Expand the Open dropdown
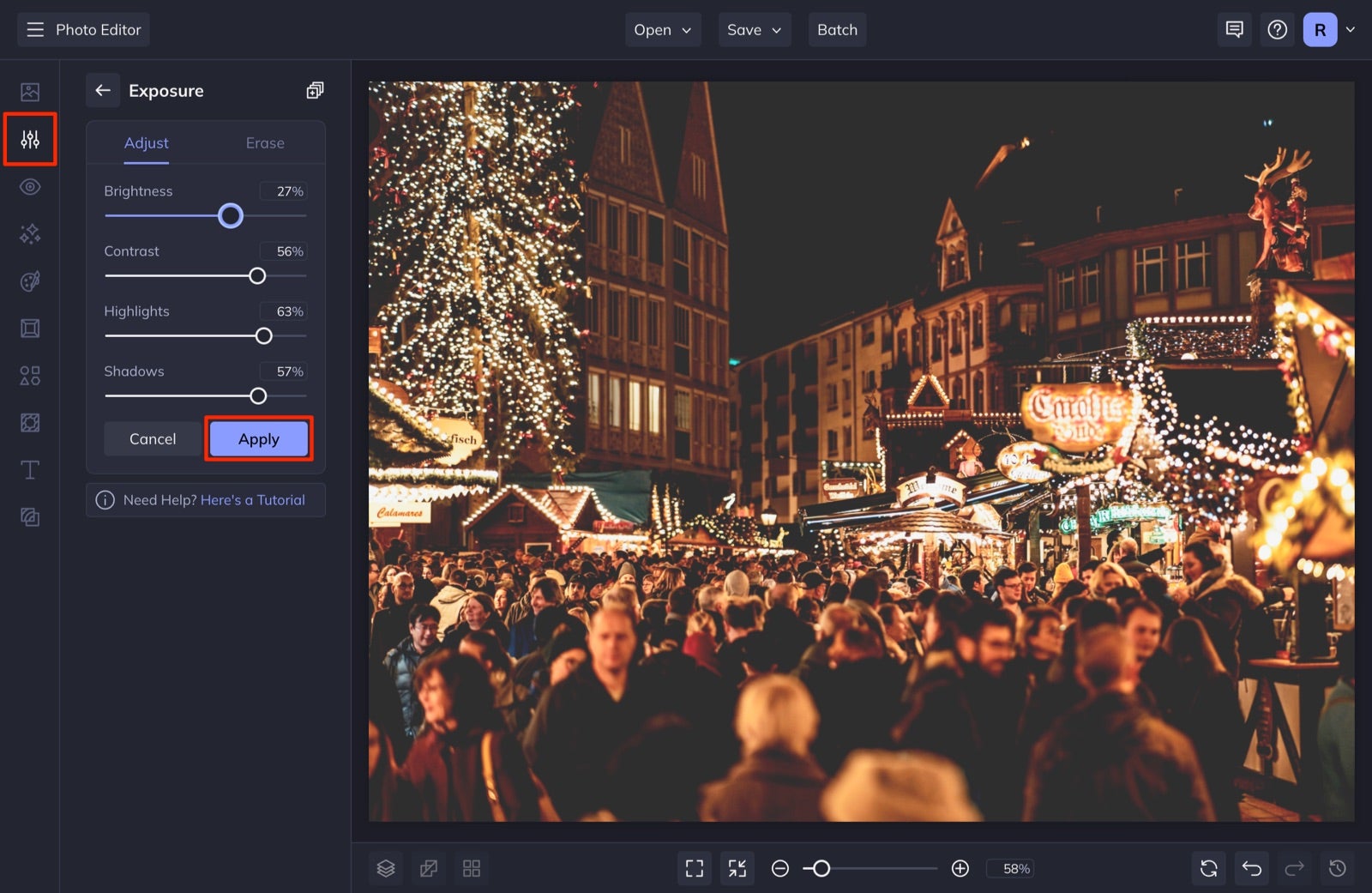The image size is (1372, 893). point(662,29)
